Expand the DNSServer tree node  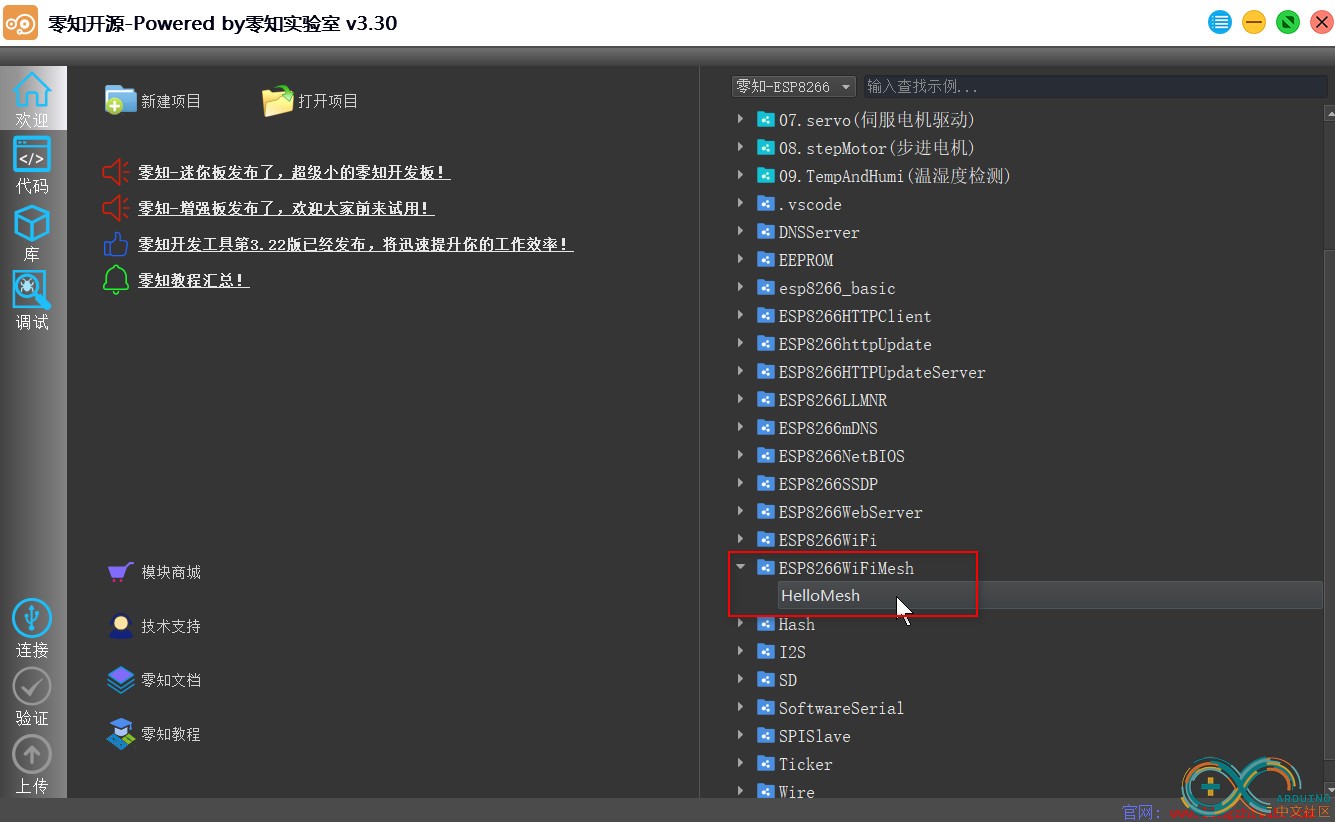point(740,231)
